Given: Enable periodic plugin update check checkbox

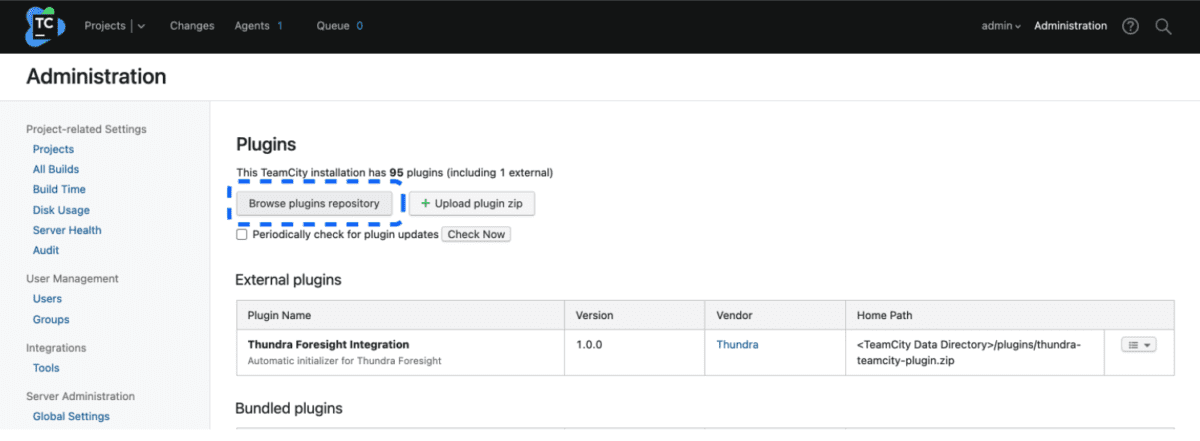Looking at the screenshot, I should pos(241,234).
